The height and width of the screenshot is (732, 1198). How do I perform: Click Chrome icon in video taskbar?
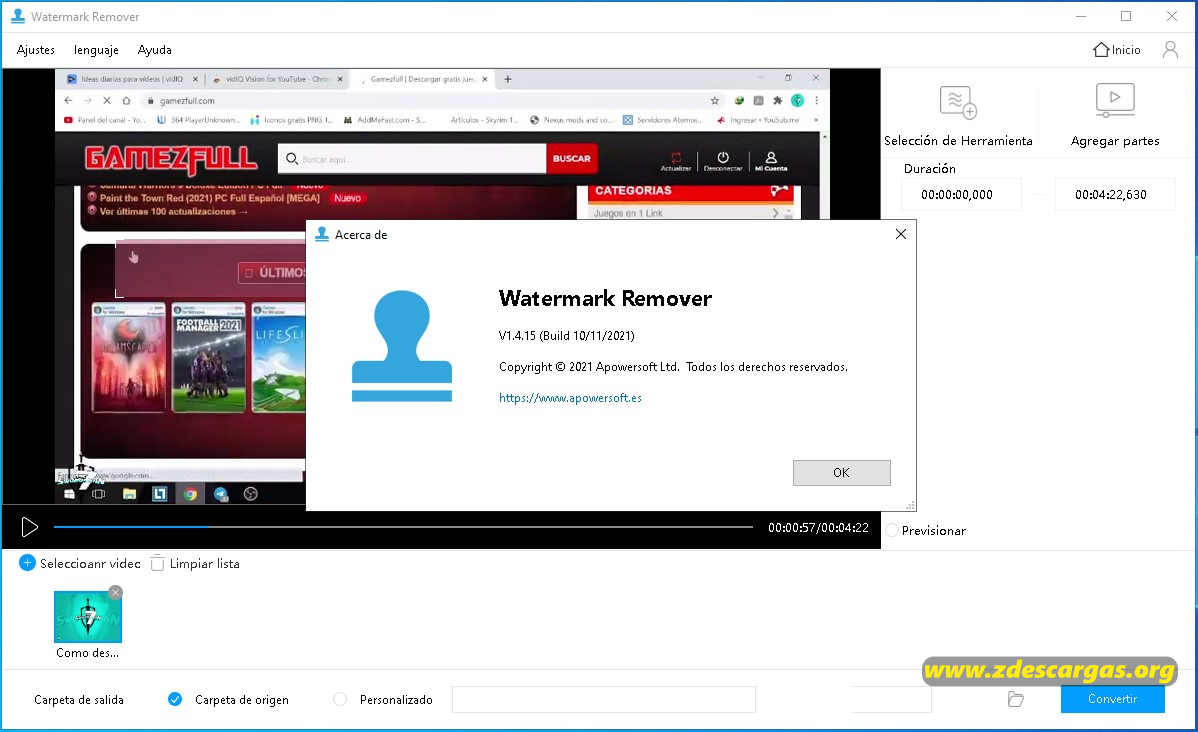click(190, 494)
